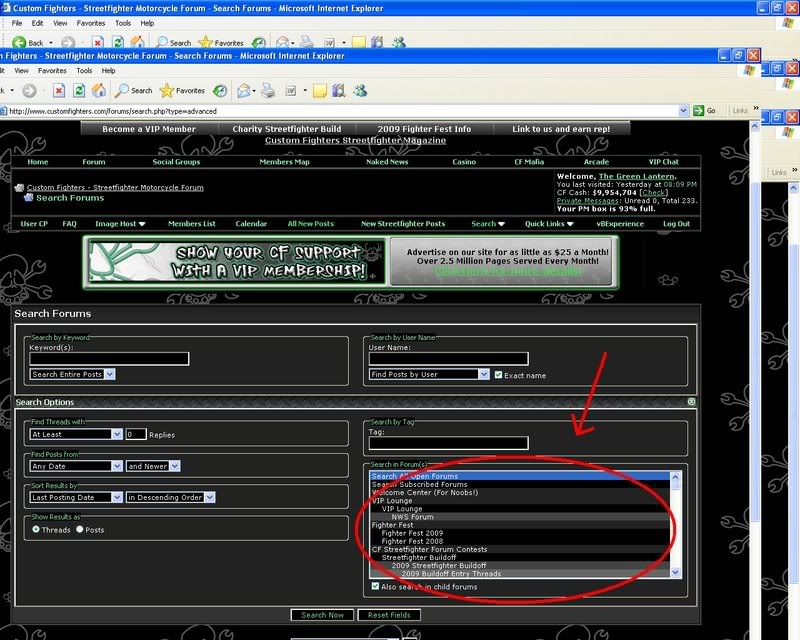Open the Edit menu in the back window
The width and height of the screenshot is (800, 640).
tap(37, 23)
